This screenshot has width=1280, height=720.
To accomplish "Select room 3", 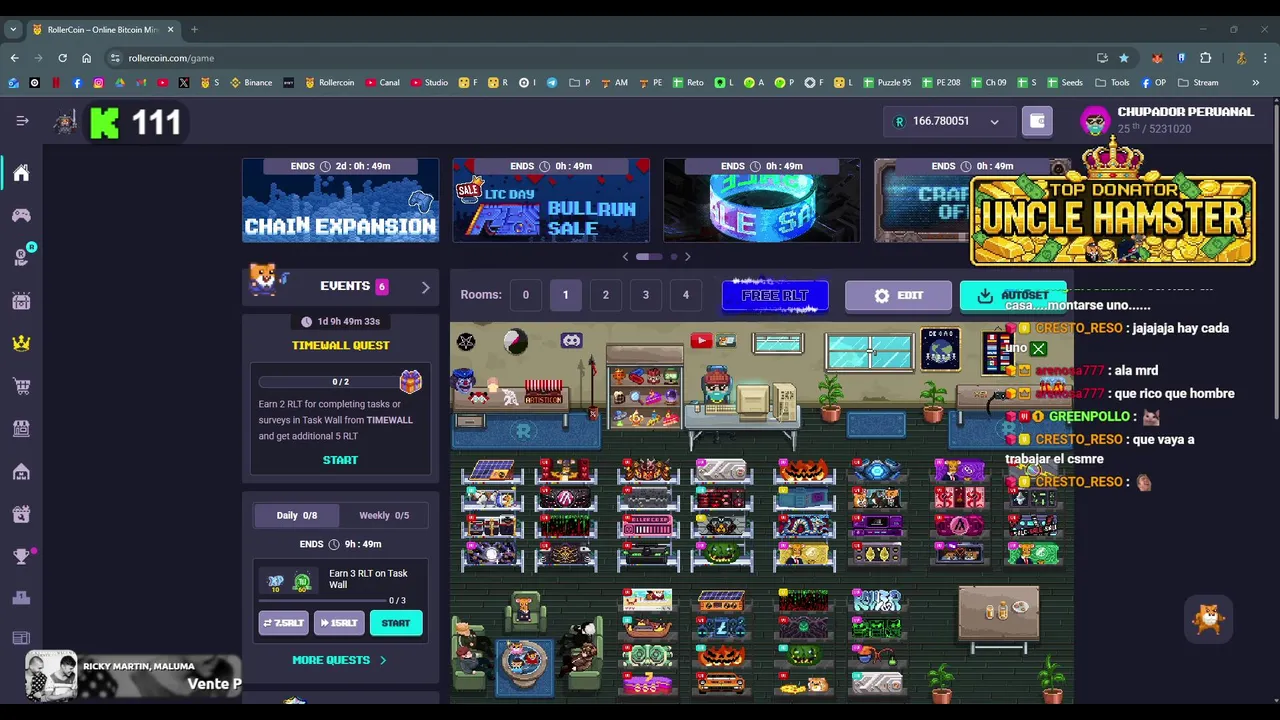I will pos(645,295).
